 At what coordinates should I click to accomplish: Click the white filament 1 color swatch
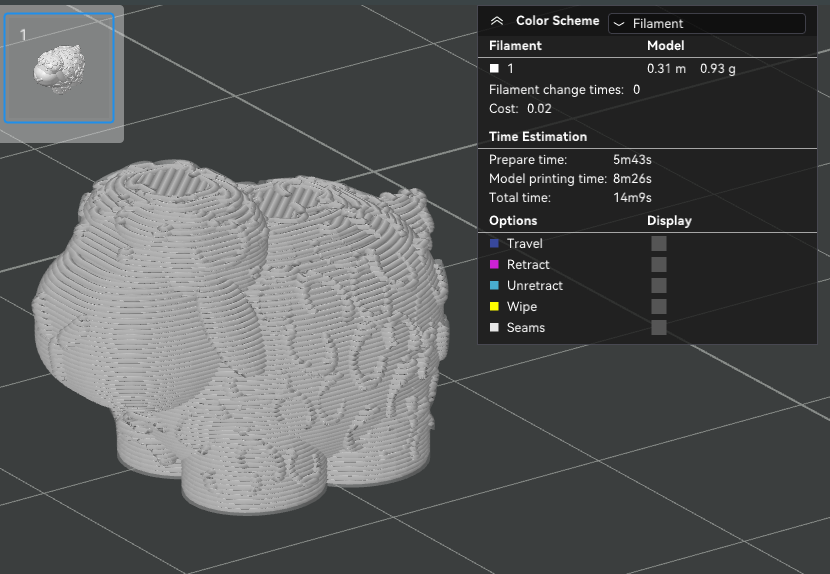(494, 68)
